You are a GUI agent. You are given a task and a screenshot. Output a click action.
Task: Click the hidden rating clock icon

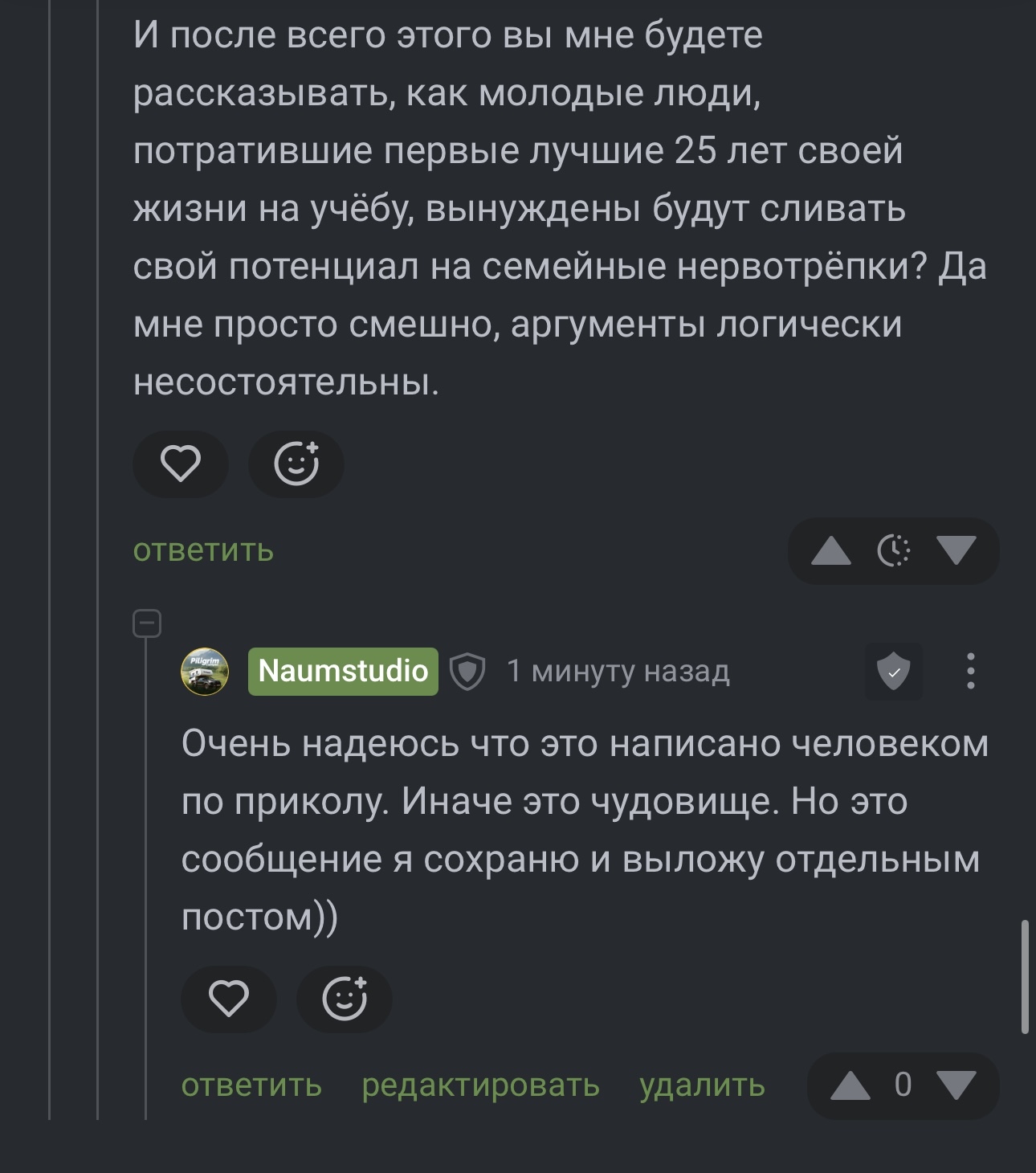[894, 551]
